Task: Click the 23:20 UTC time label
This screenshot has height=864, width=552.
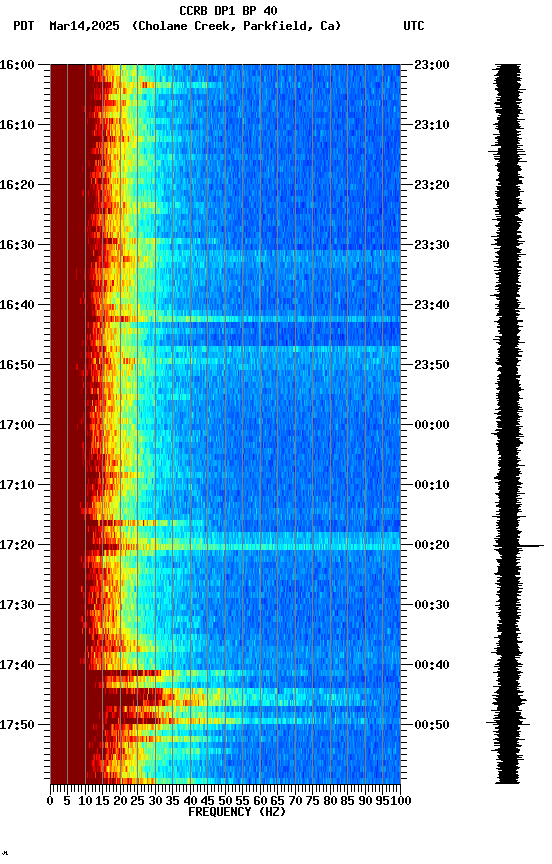Action: click(432, 185)
